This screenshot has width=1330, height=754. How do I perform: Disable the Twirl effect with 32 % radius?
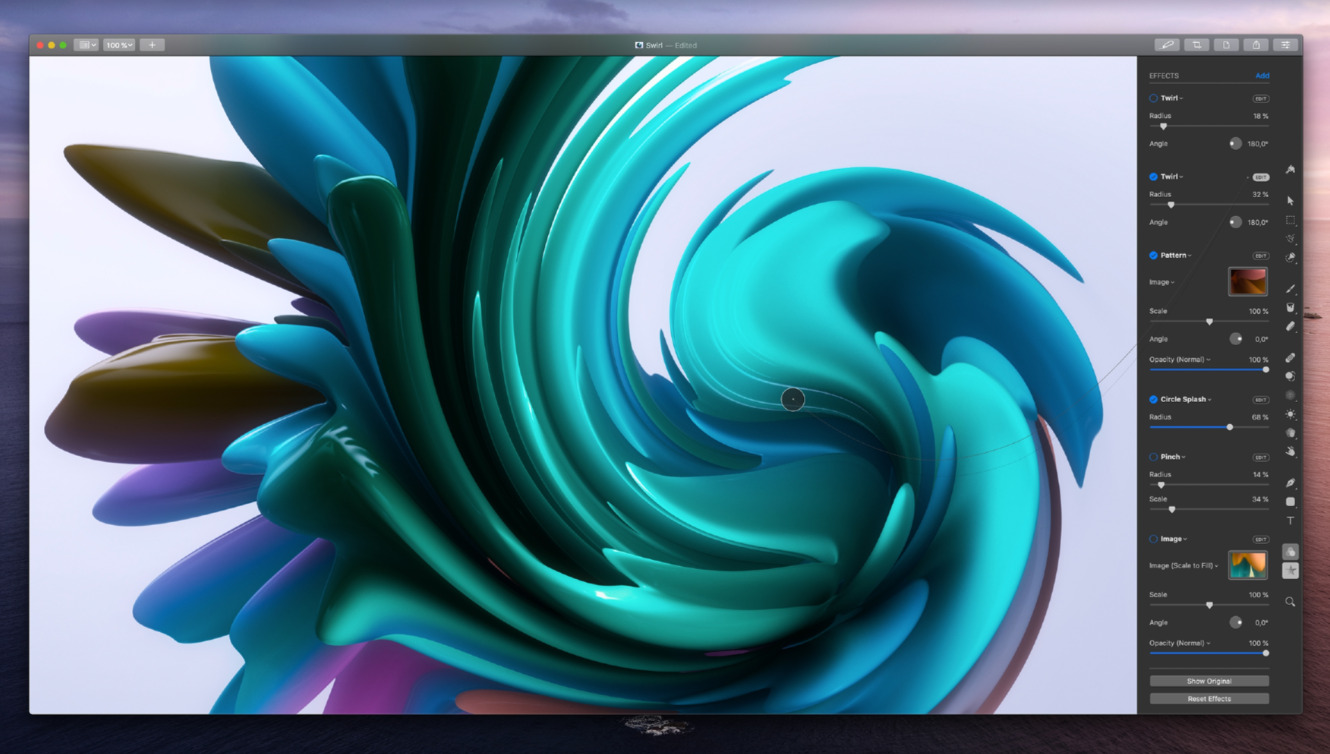(x=1153, y=176)
